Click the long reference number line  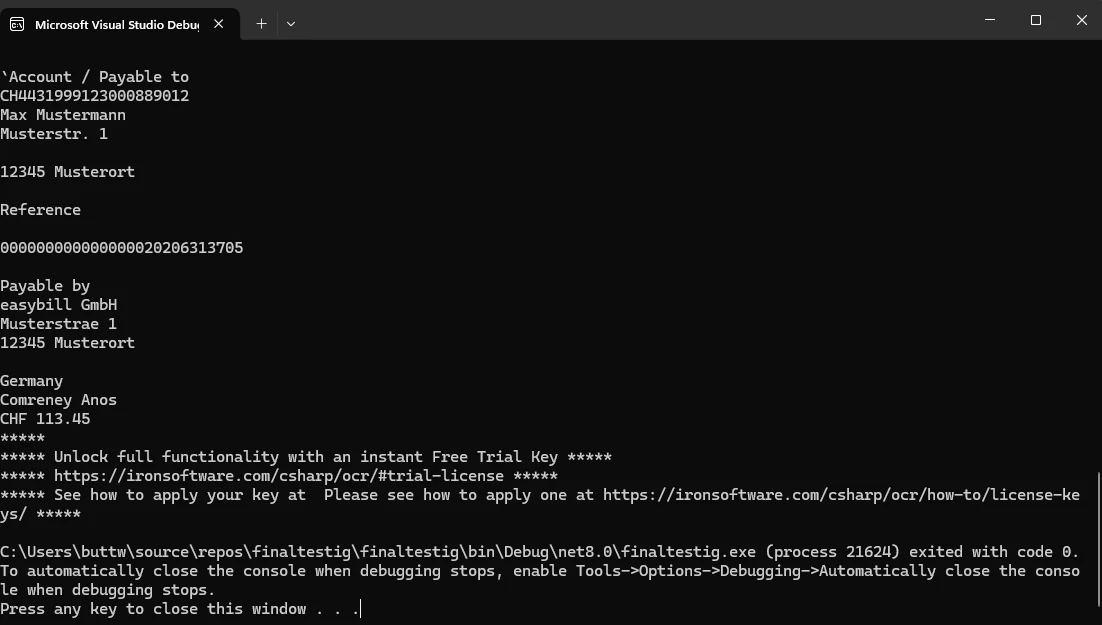click(122, 248)
